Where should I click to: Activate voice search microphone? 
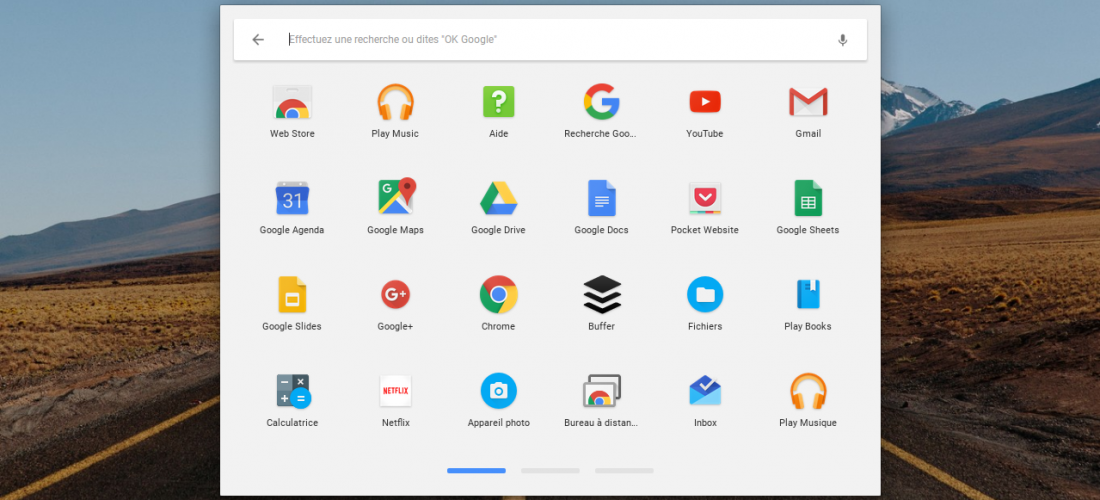843,40
